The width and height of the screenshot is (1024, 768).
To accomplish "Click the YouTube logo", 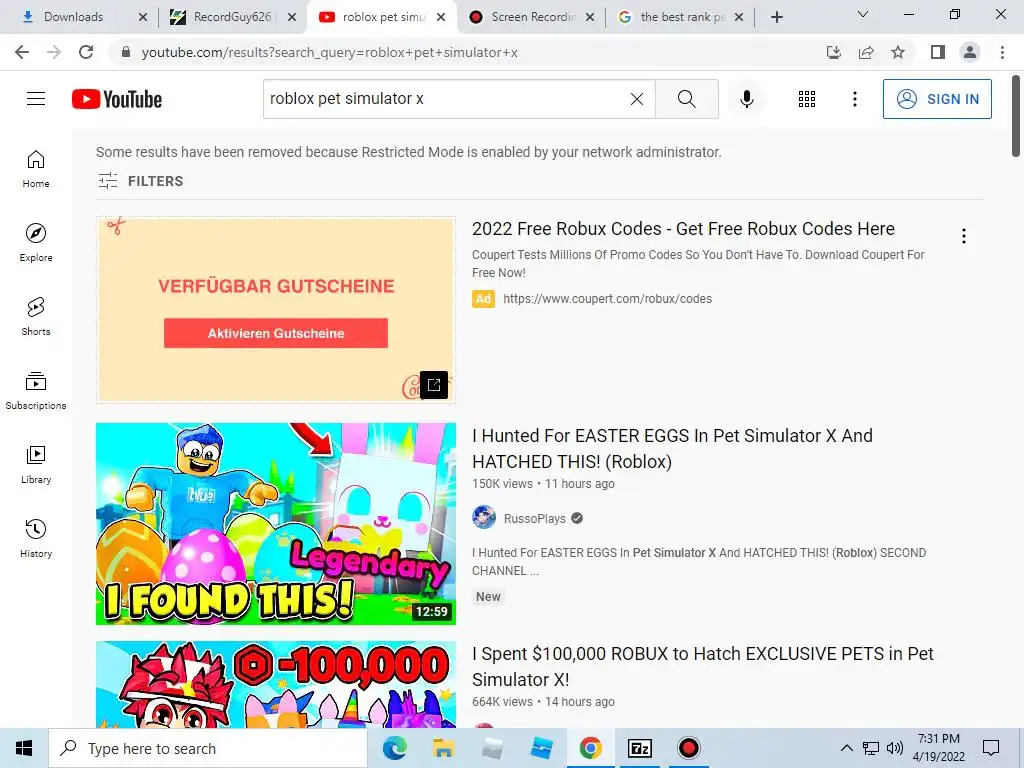I will (117, 99).
